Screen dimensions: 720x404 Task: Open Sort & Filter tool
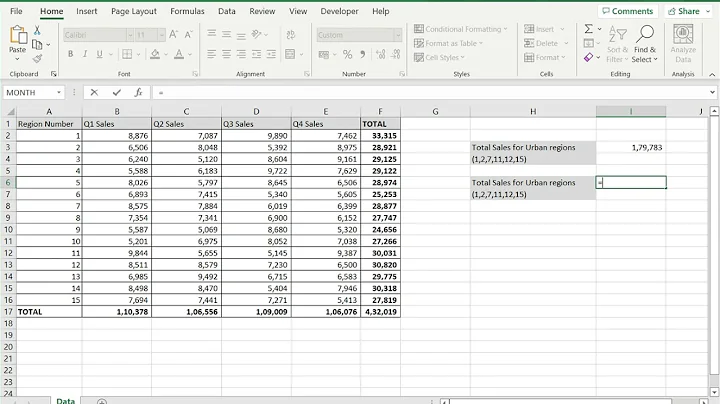coord(617,44)
